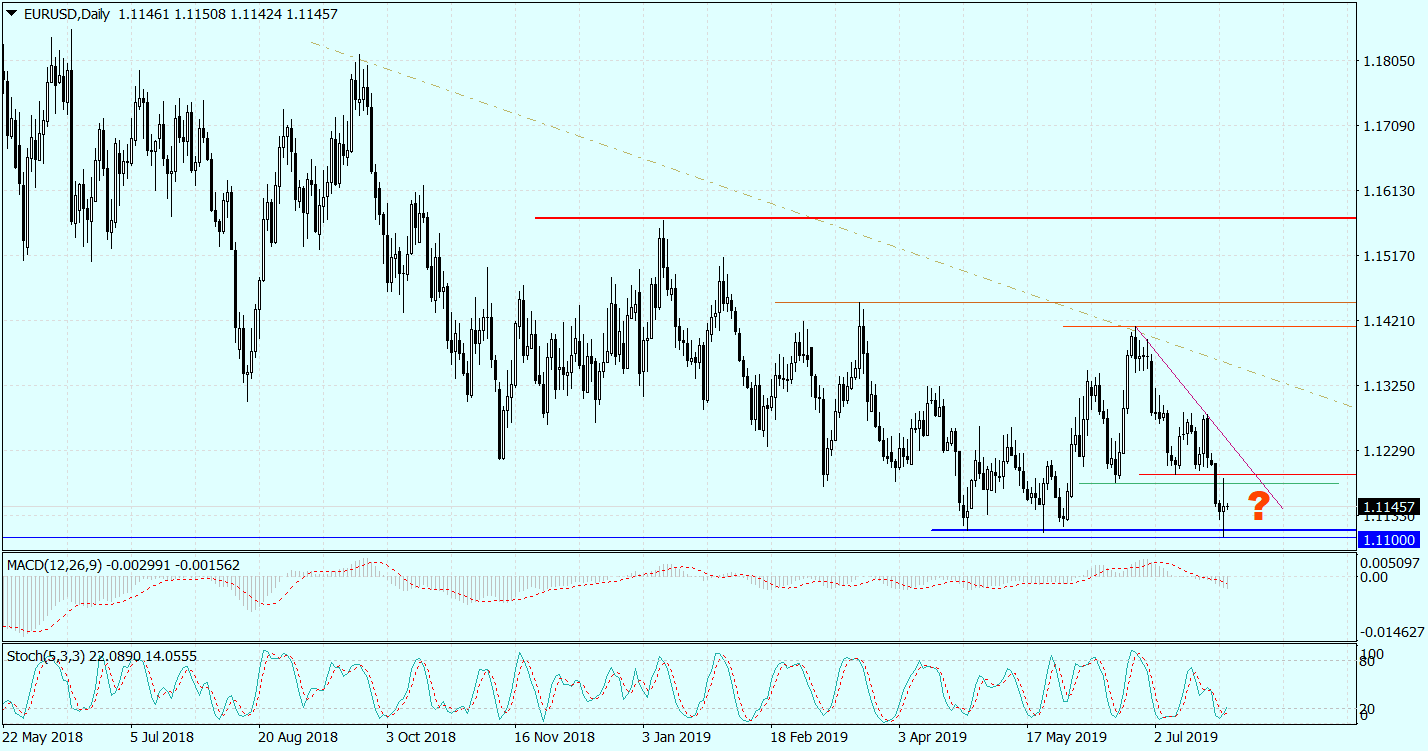
Task: Click the 3 Oct 2018 date label
Action: (x=422, y=737)
